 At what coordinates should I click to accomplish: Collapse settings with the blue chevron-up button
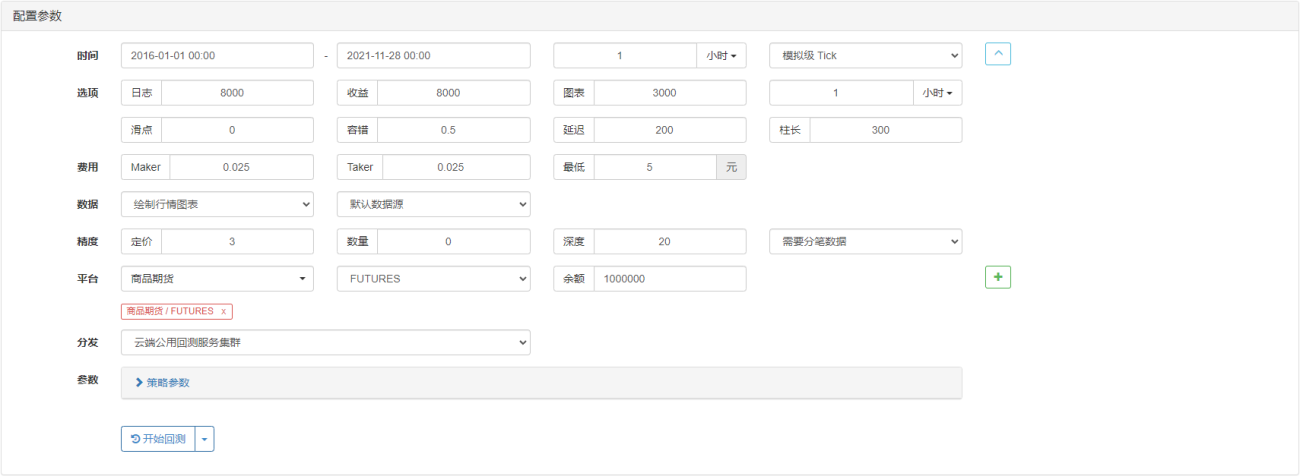pyautogui.click(x=997, y=54)
